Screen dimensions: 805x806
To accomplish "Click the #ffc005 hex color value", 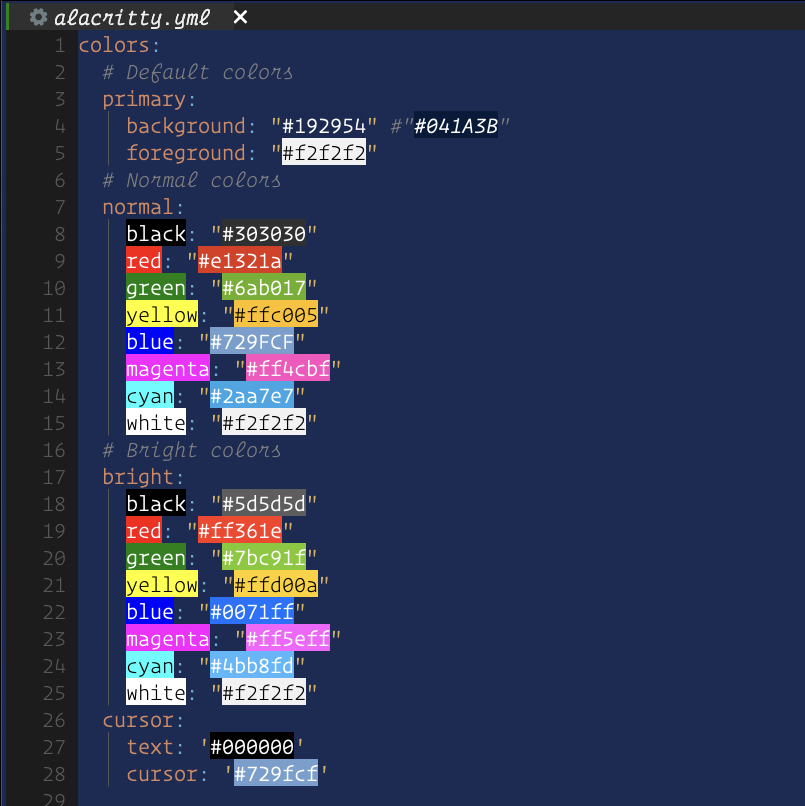I will [x=275, y=315].
